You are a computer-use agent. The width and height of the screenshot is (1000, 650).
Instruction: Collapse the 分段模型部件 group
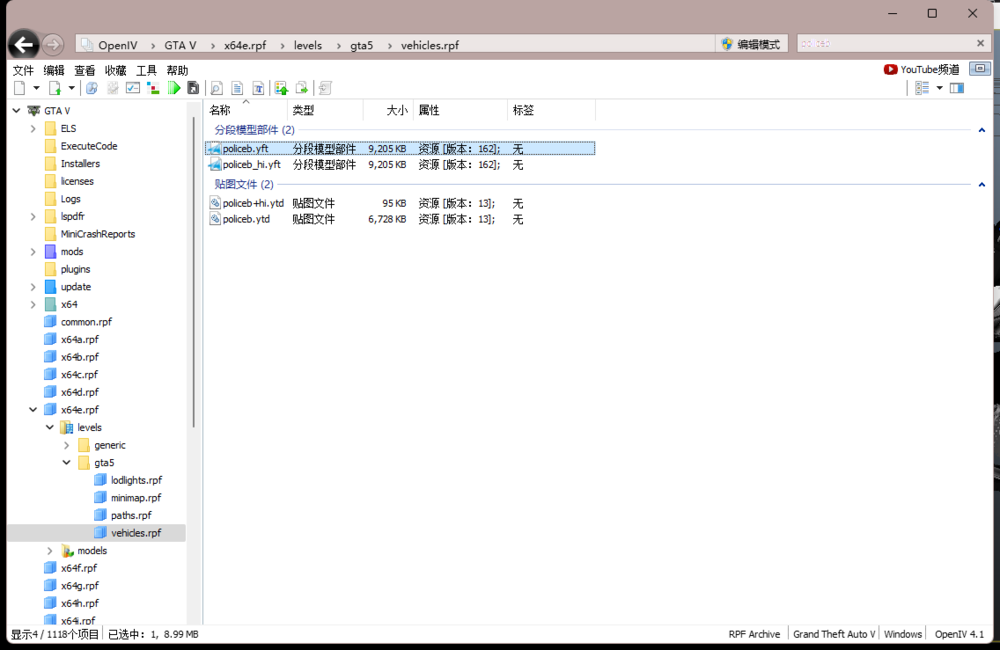[981, 130]
